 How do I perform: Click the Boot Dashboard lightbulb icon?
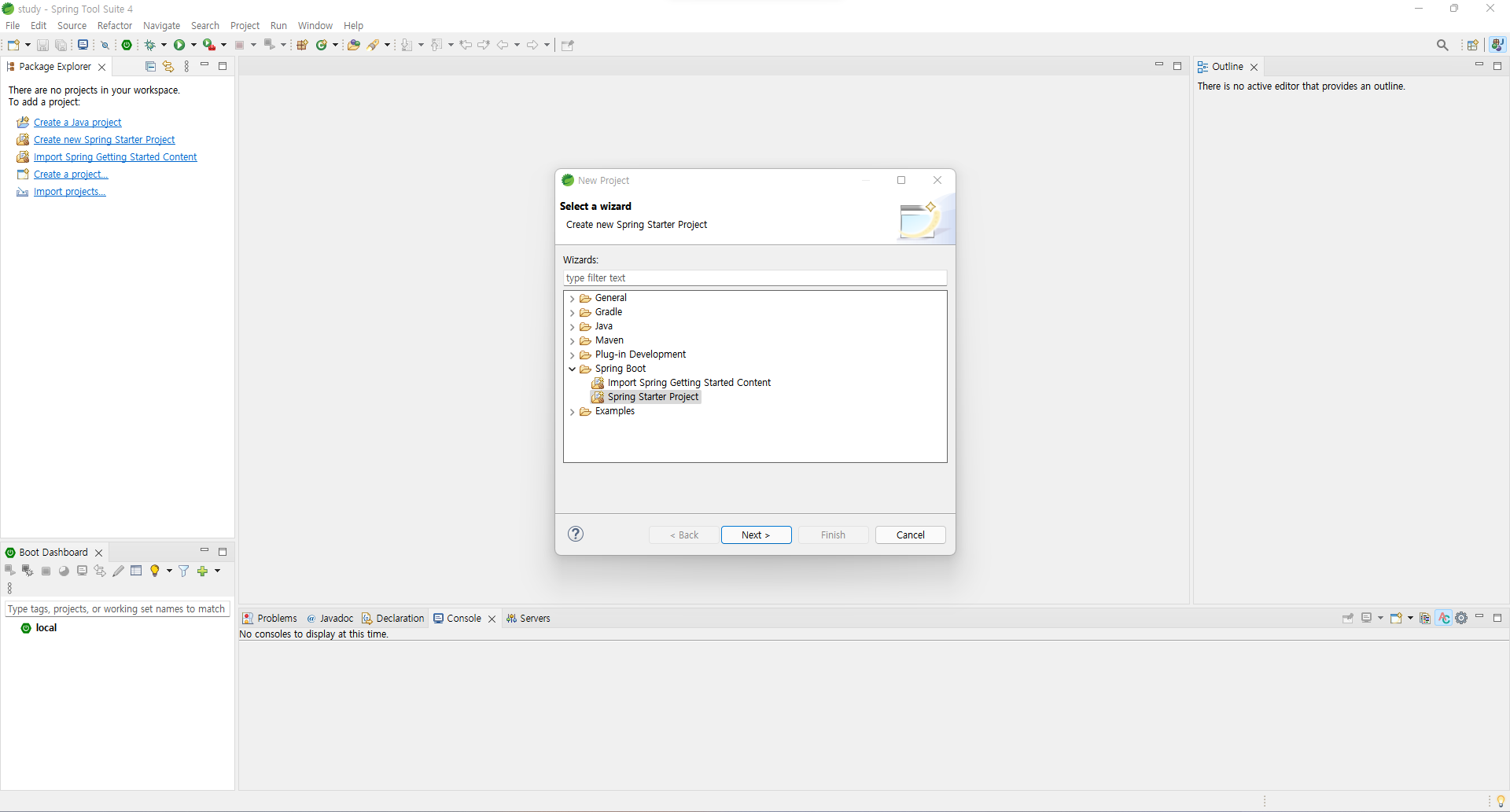(155, 571)
